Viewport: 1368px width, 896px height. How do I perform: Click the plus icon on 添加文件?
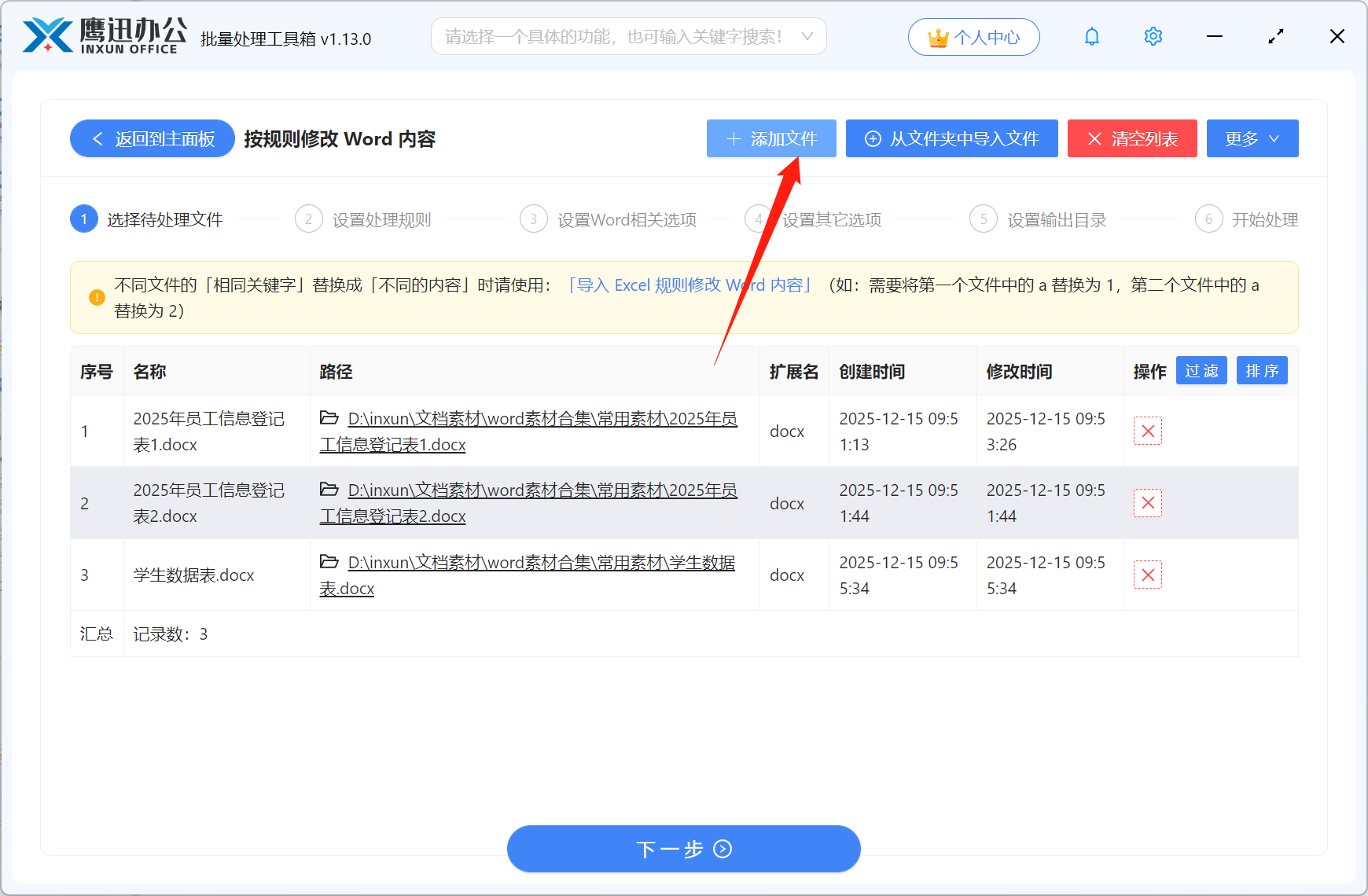click(734, 138)
